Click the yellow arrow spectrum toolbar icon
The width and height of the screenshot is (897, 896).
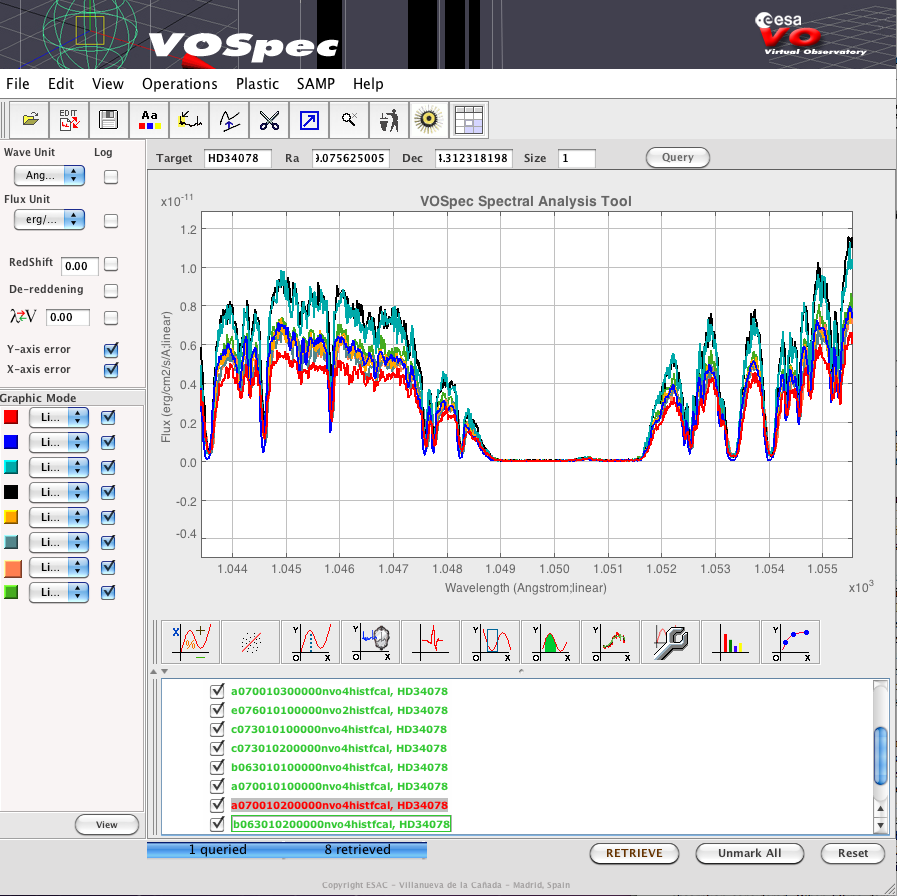tap(189, 120)
